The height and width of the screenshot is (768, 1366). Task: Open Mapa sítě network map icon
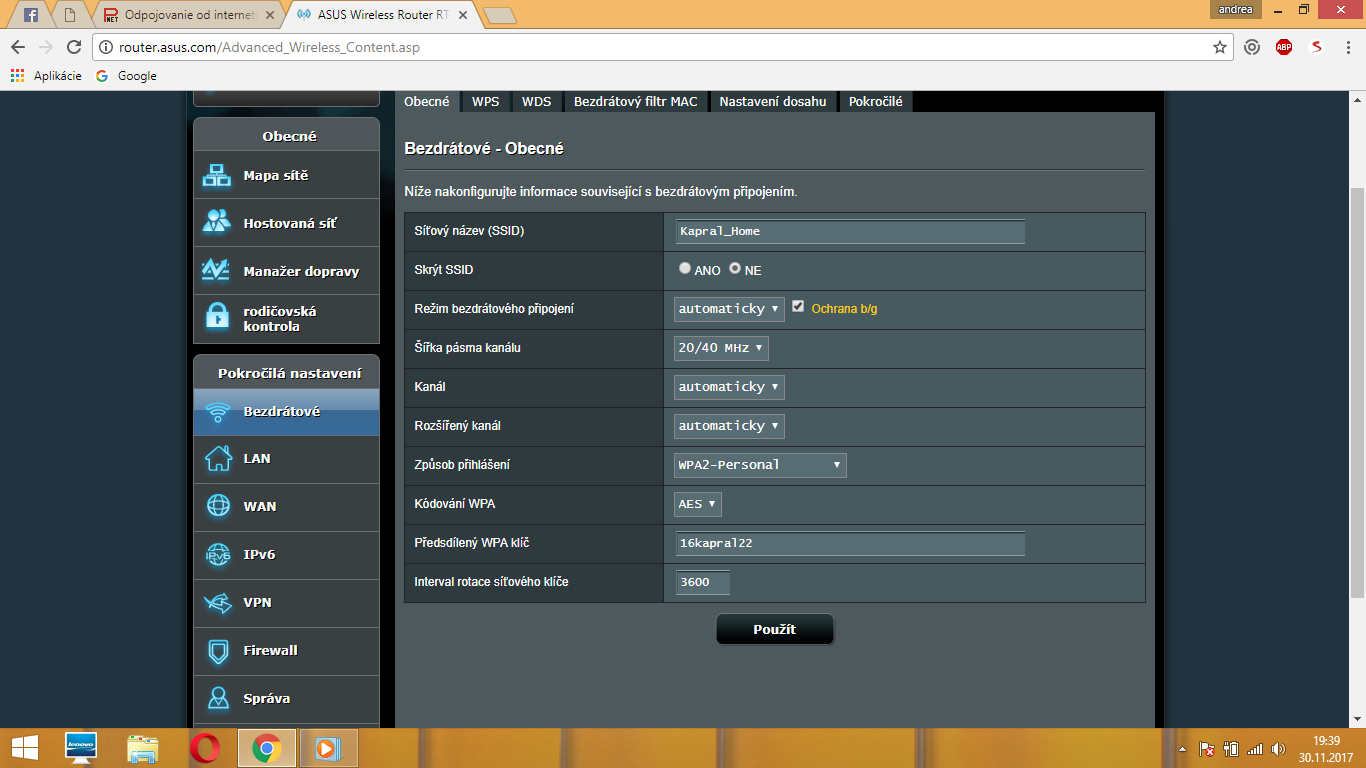[x=217, y=175]
